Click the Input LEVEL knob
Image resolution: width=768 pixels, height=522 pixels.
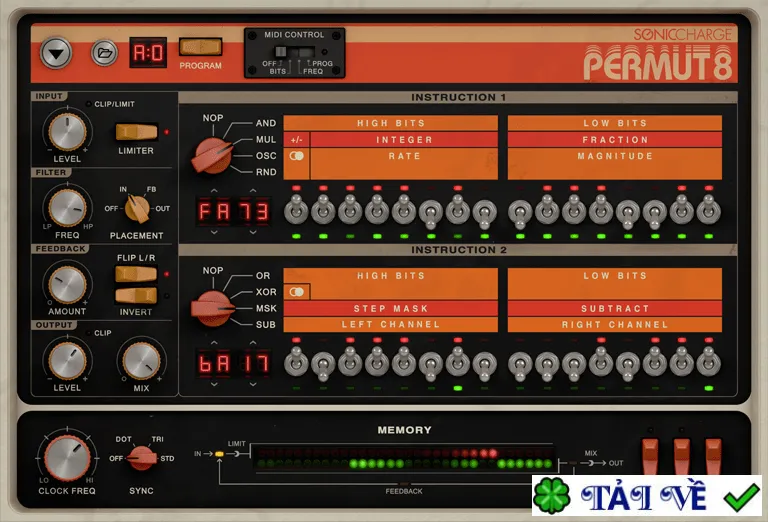tap(68, 132)
